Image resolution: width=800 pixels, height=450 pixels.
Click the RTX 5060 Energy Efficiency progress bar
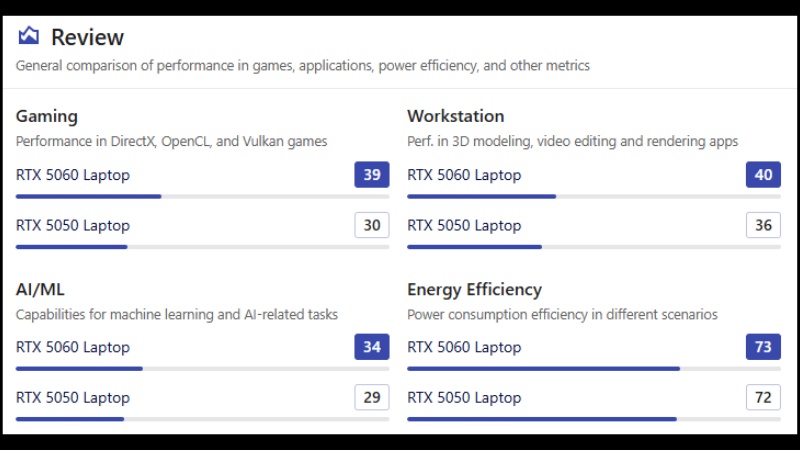[594, 369]
